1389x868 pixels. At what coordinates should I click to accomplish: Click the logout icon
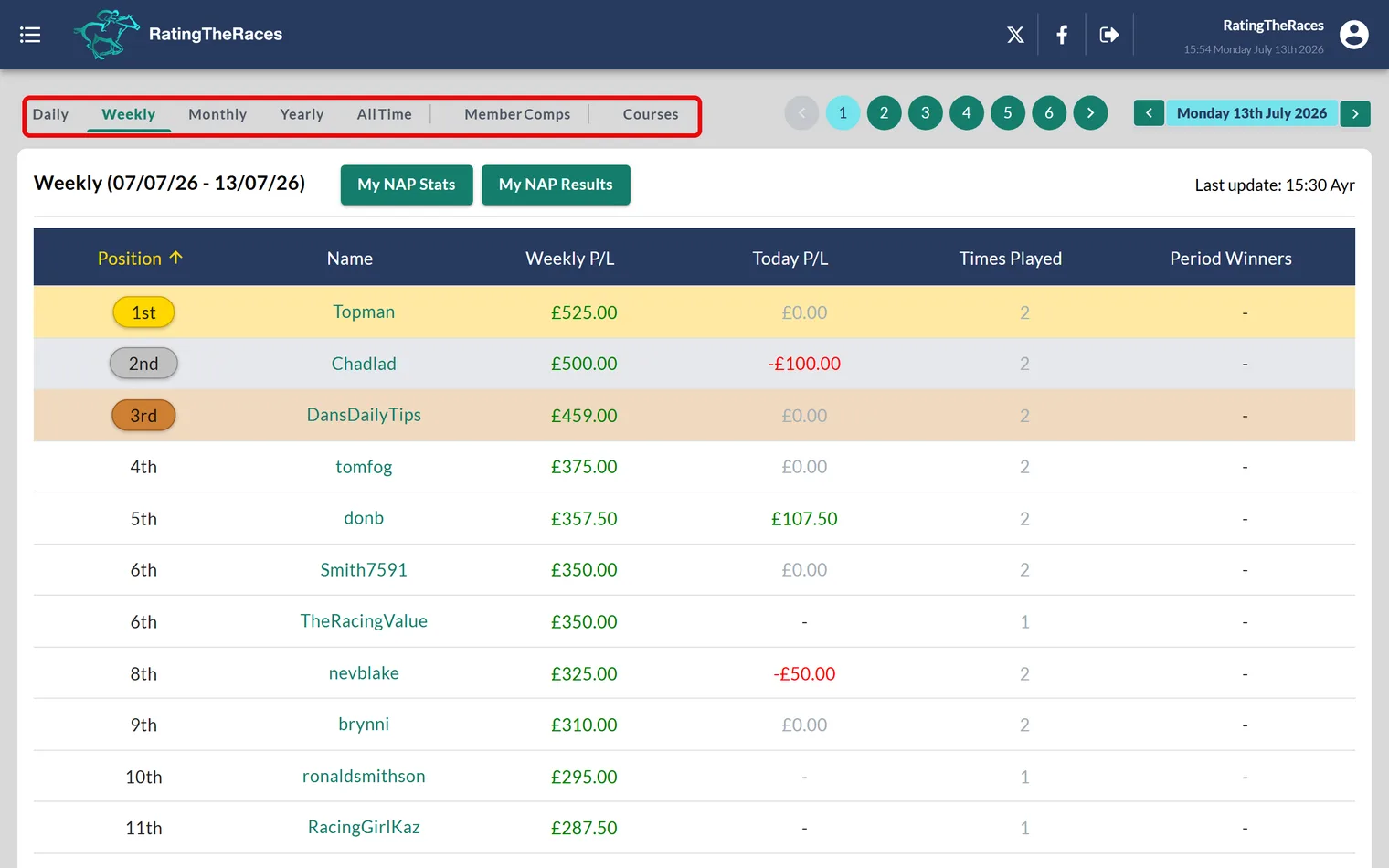pyautogui.click(x=1109, y=35)
